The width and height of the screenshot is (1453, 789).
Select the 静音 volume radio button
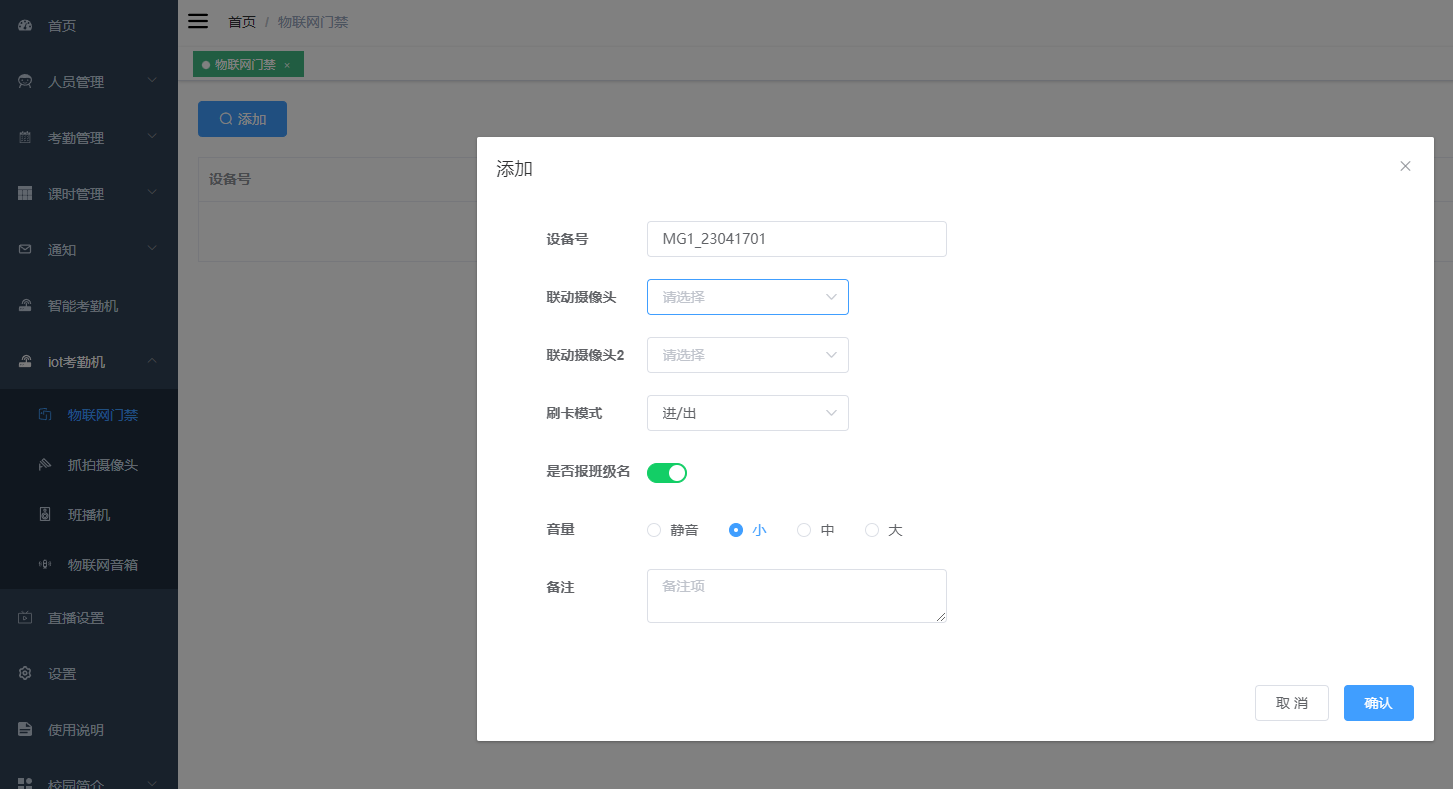click(x=654, y=530)
